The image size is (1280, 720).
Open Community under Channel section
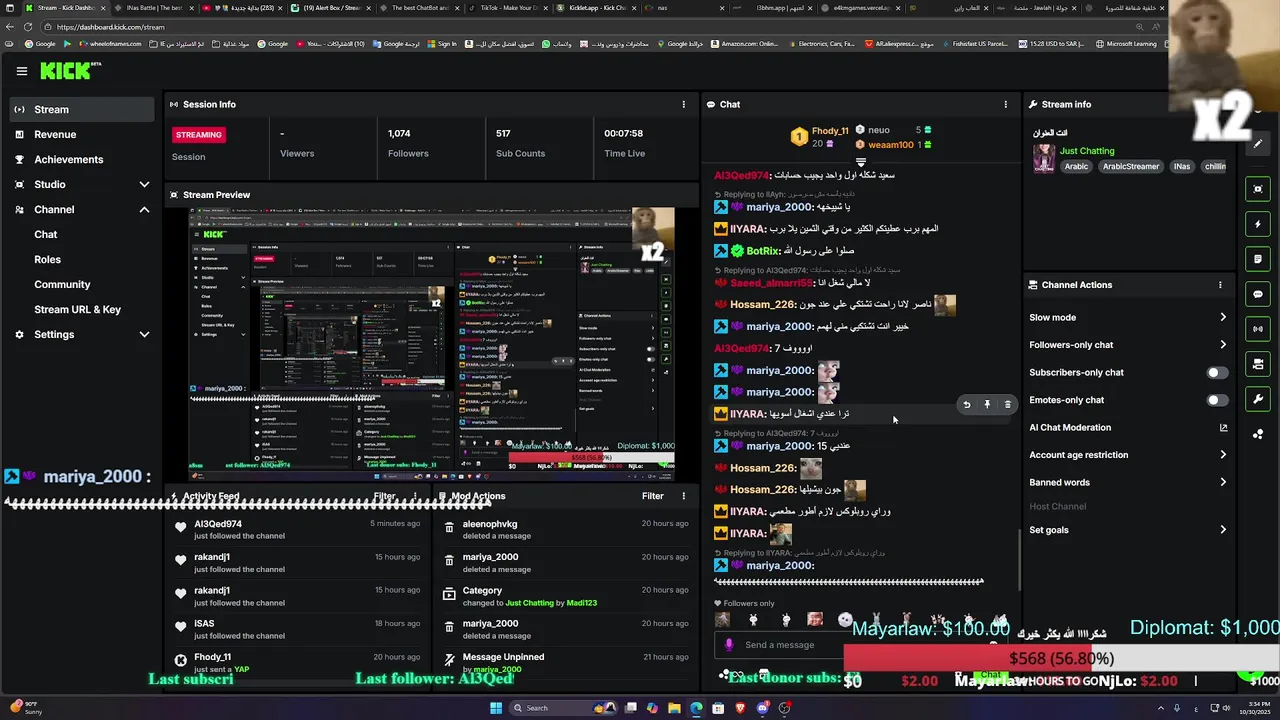pyautogui.click(x=62, y=285)
